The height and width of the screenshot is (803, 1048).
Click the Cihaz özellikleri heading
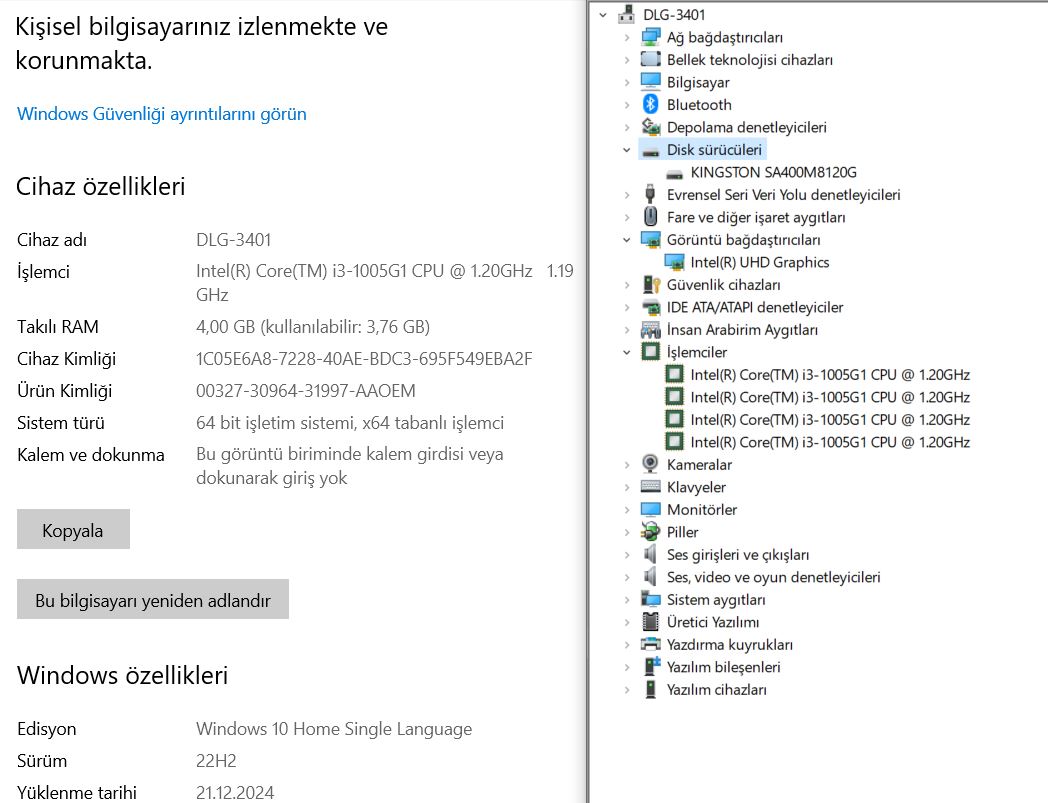click(x=100, y=187)
